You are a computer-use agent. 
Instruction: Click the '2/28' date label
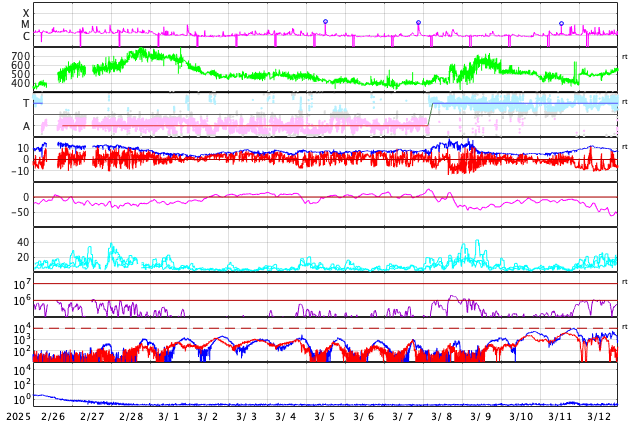[131, 416]
